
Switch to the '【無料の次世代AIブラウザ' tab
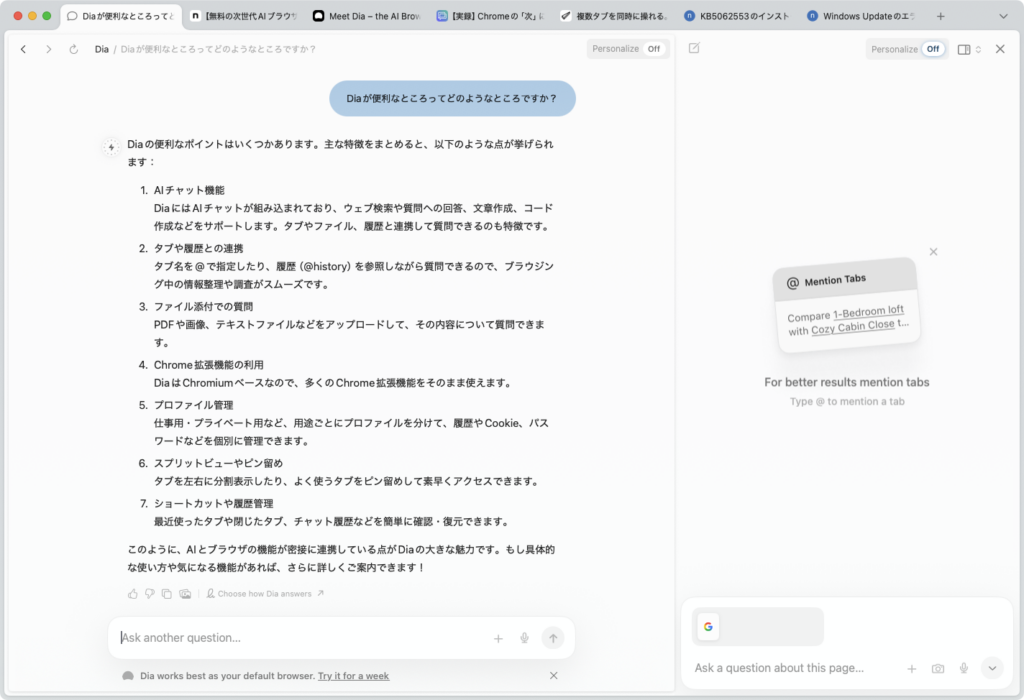coord(244,16)
